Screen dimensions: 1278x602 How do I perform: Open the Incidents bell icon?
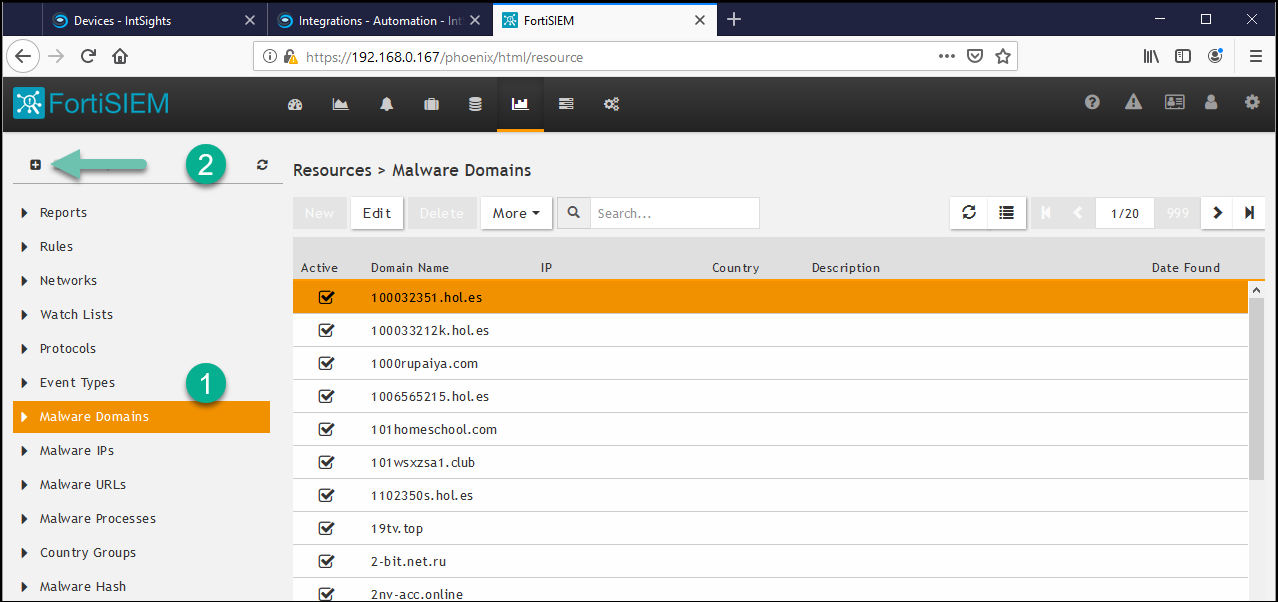click(387, 104)
